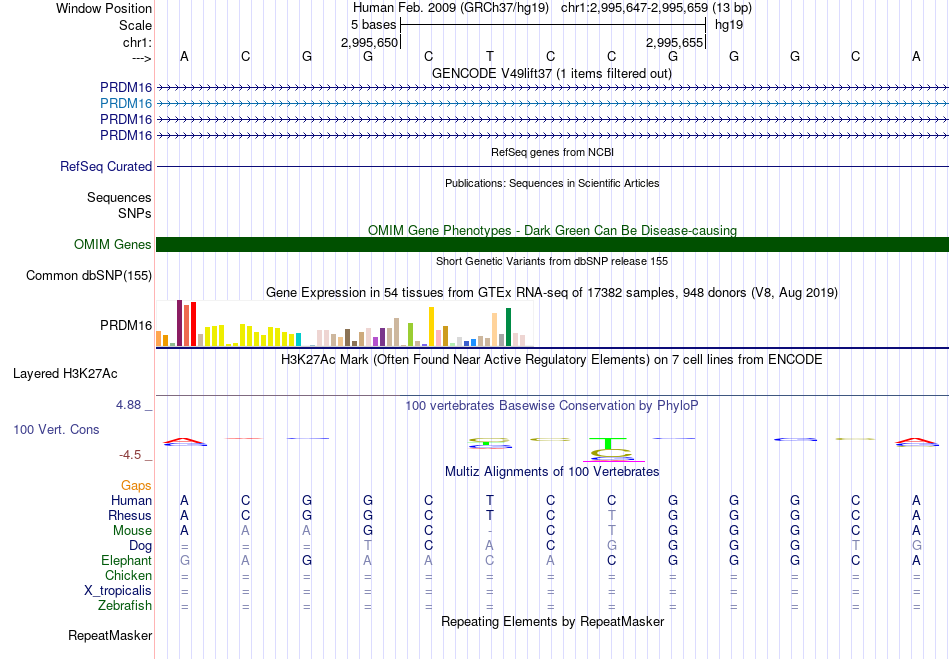Click the Mouse alignment row label
The height and width of the screenshot is (659, 950).
click(x=132, y=531)
